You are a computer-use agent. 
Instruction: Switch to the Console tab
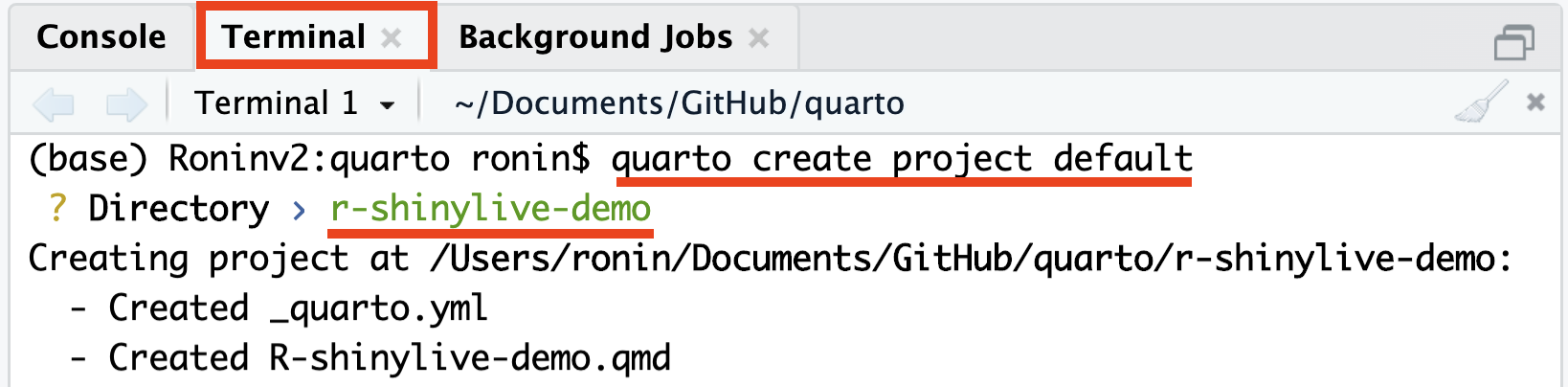coord(101,37)
